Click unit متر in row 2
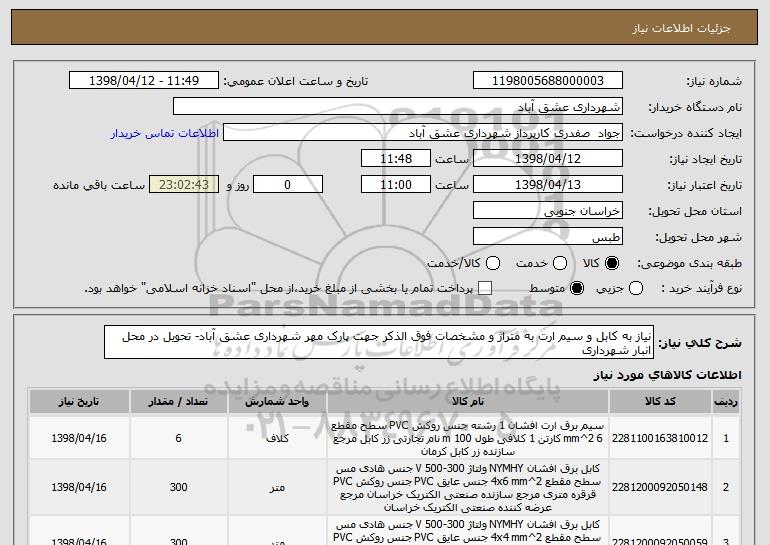Image resolution: width=770 pixels, height=545 pixels. click(x=277, y=487)
